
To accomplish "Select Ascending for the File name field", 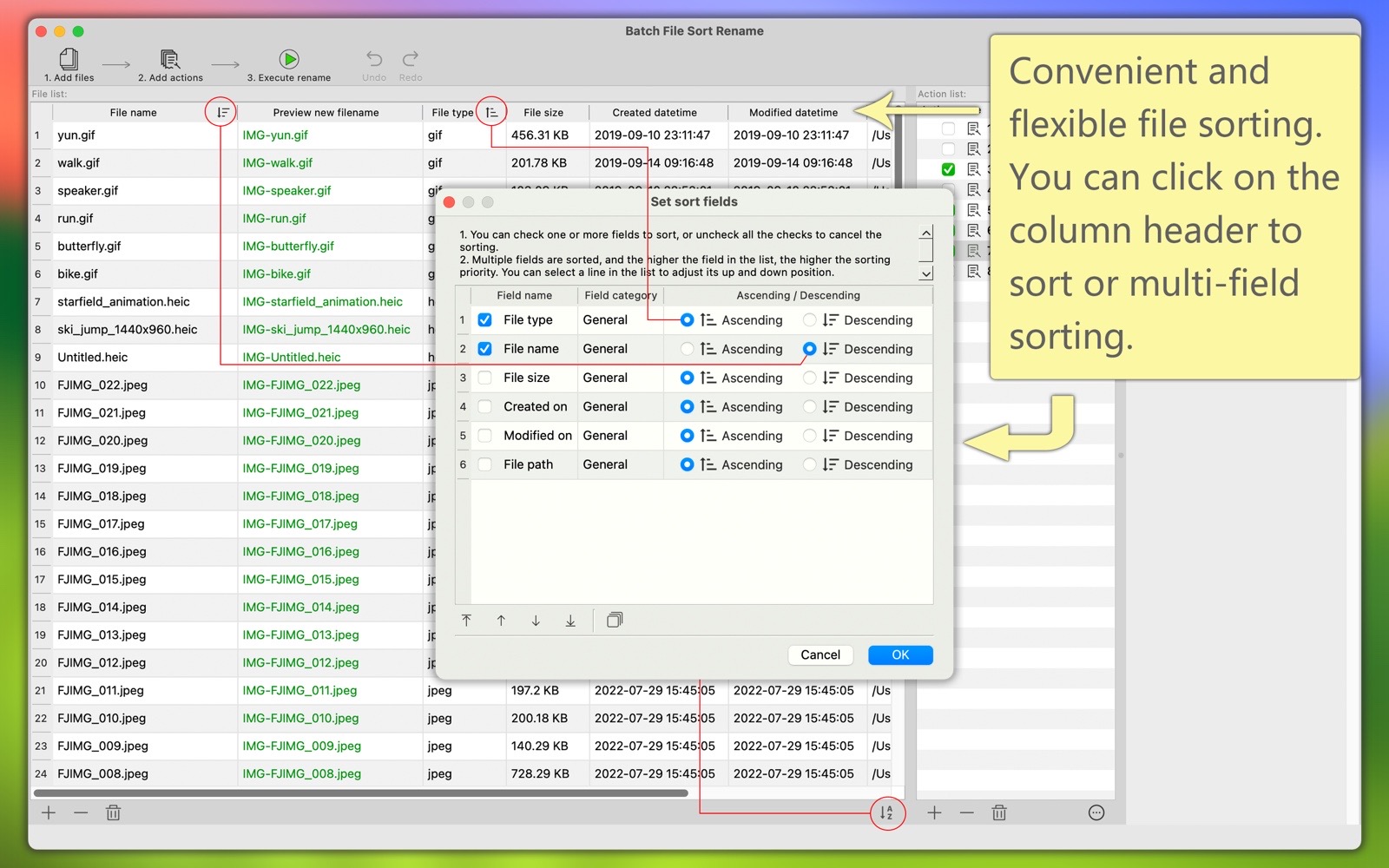I will [688, 349].
